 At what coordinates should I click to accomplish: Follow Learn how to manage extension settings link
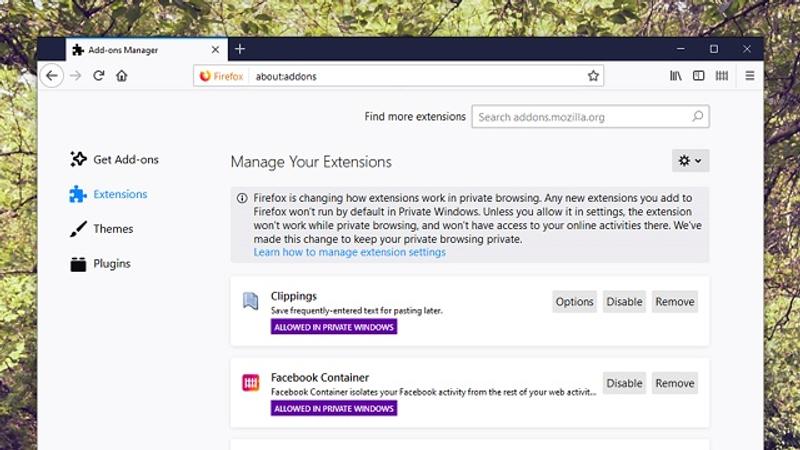[x=349, y=253]
